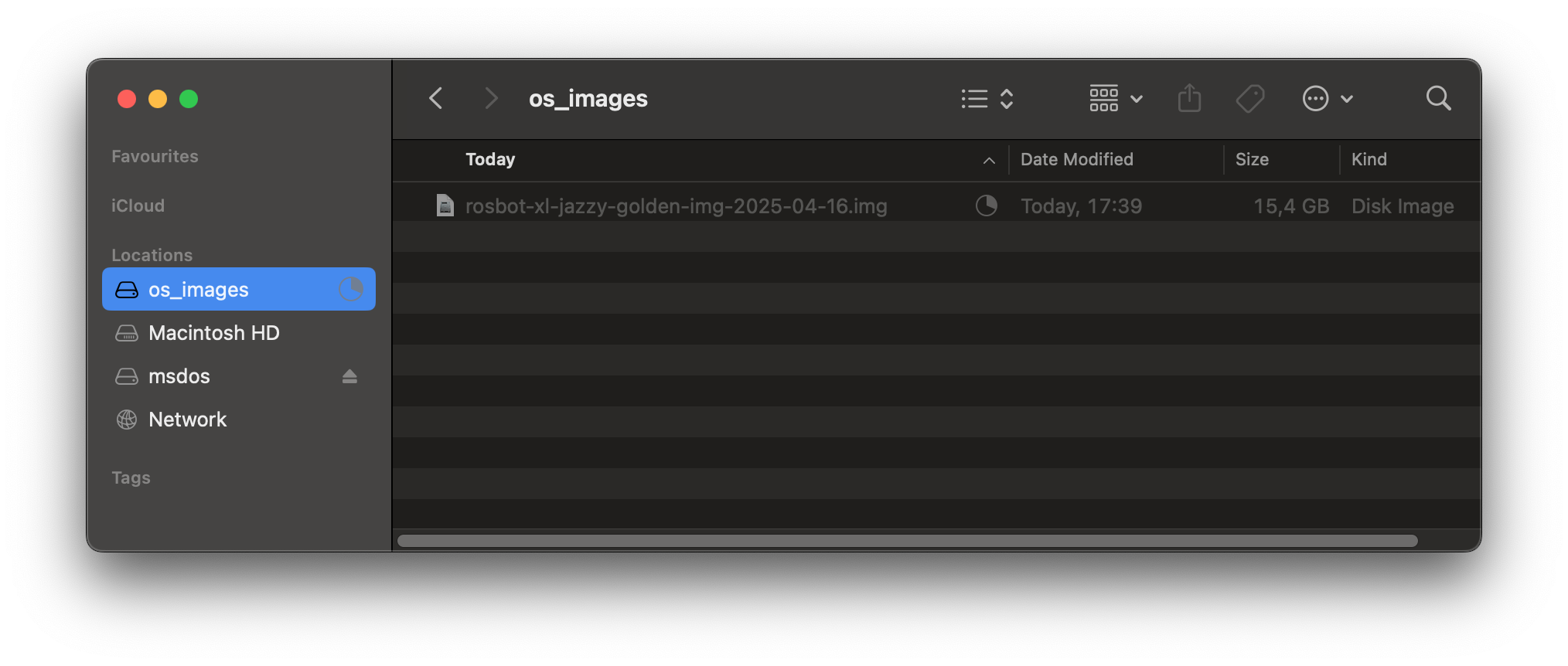Click the disk image file icon
1568x666 pixels.
coord(445,206)
